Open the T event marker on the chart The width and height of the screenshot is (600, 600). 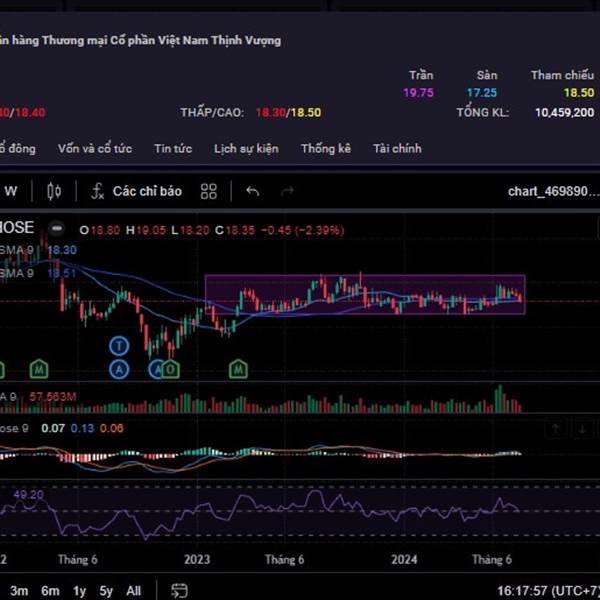[x=119, y=346]
